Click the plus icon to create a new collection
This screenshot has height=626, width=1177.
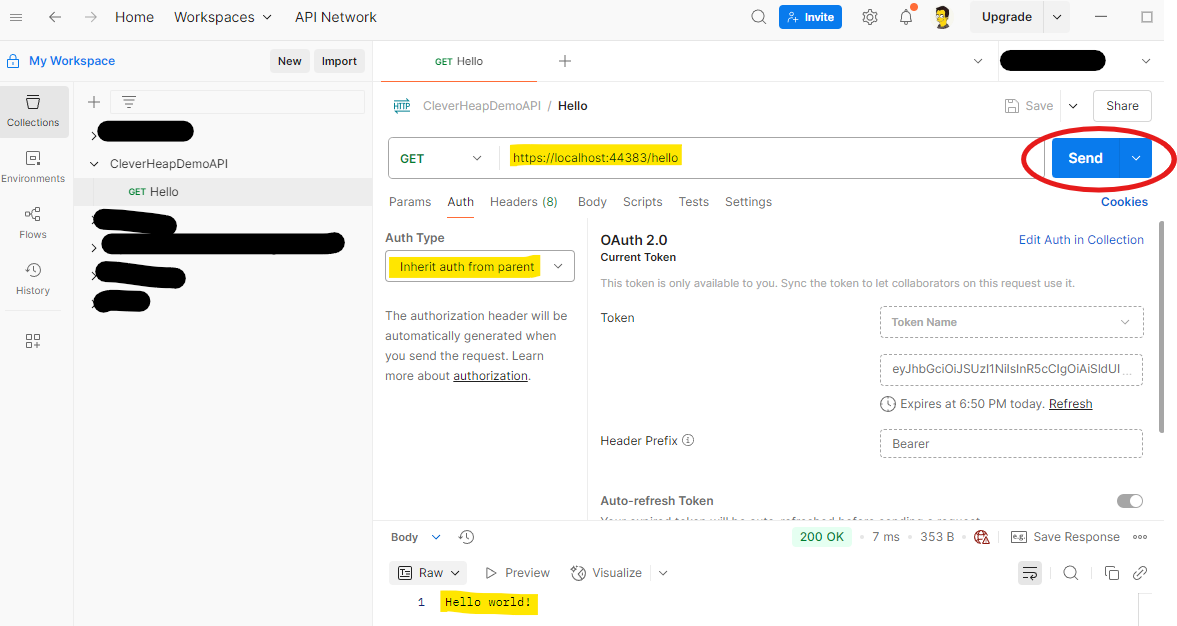point(93,101)
